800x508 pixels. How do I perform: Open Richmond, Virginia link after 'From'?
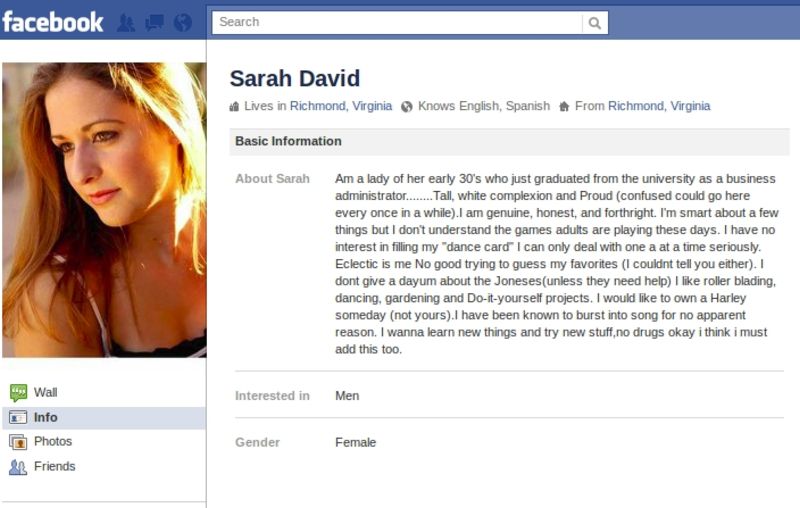659,106
